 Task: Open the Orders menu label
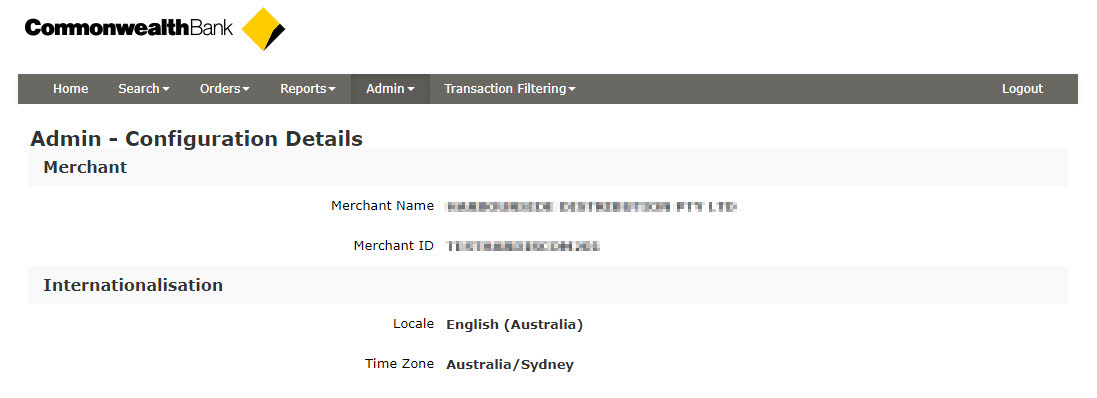pos(220,89)
